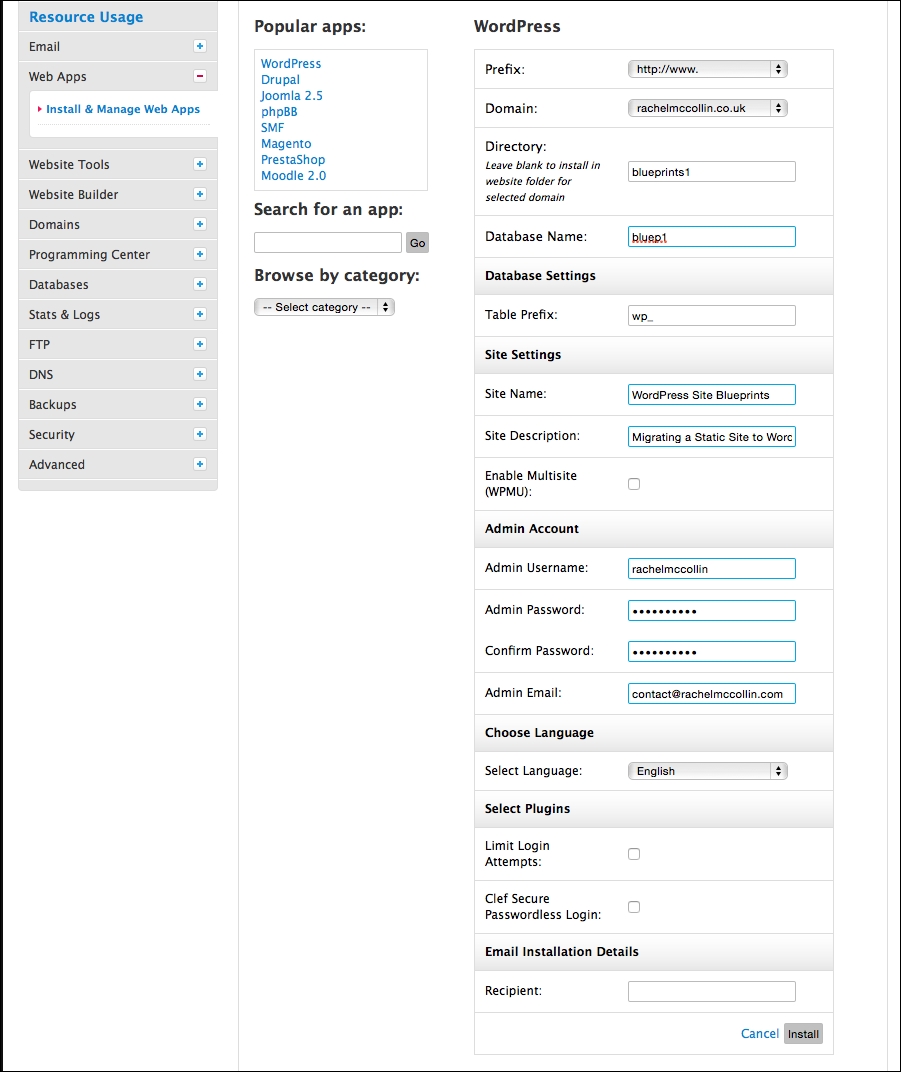Expand Programming Center plus icon

pos(200,254)
